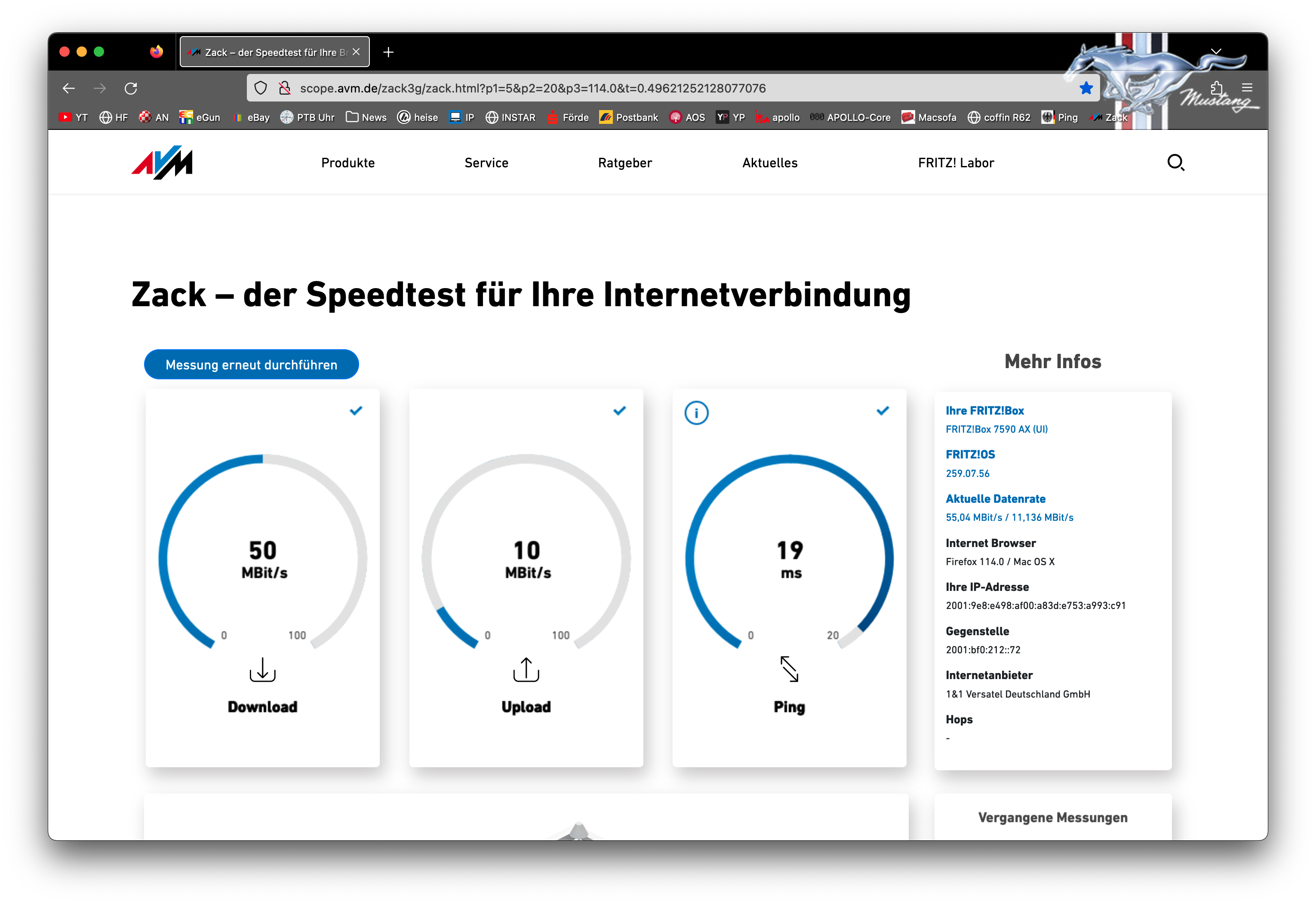Click Messung erneut durchführen button

point(252,364)
